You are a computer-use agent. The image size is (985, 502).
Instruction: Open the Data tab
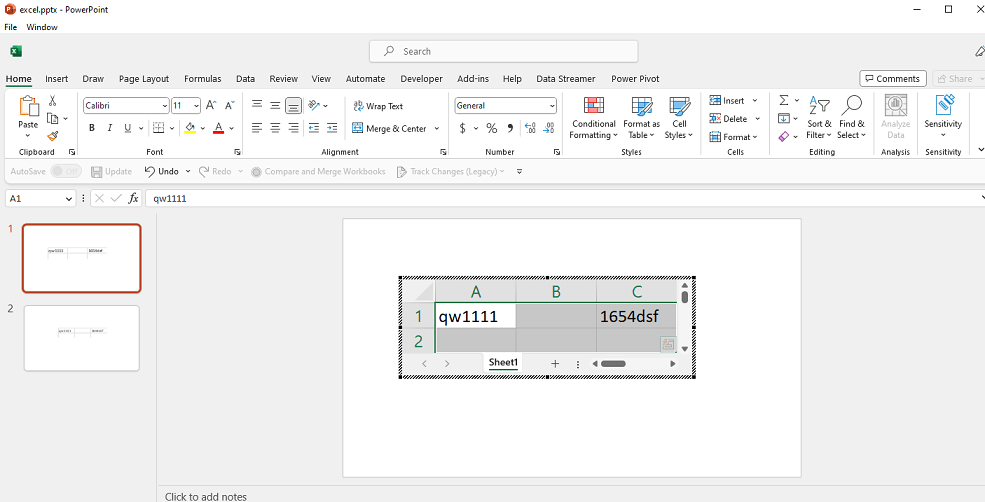245,79
